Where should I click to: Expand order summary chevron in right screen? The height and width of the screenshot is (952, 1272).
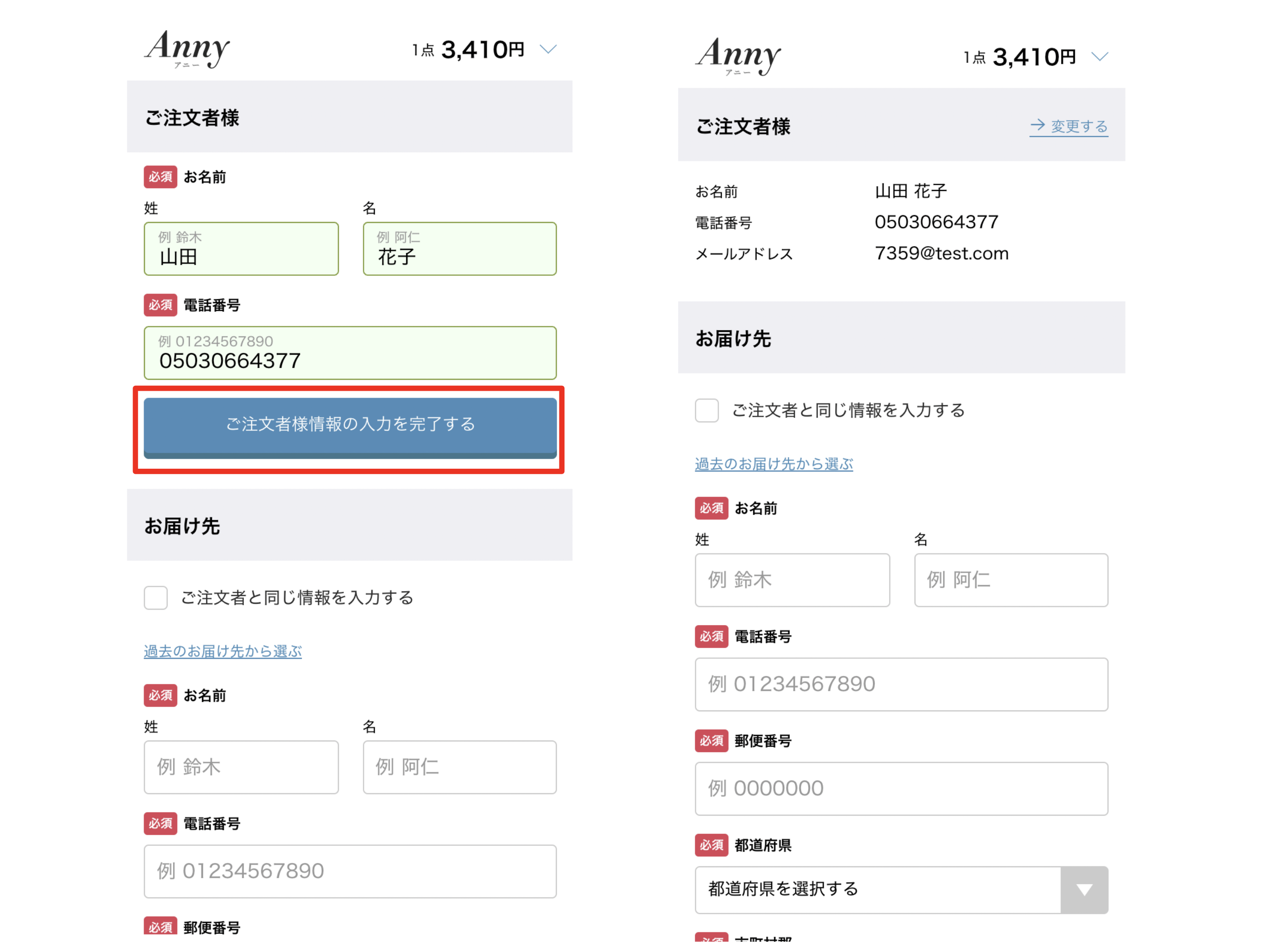pyautogui.click(x=1100, y=57)
